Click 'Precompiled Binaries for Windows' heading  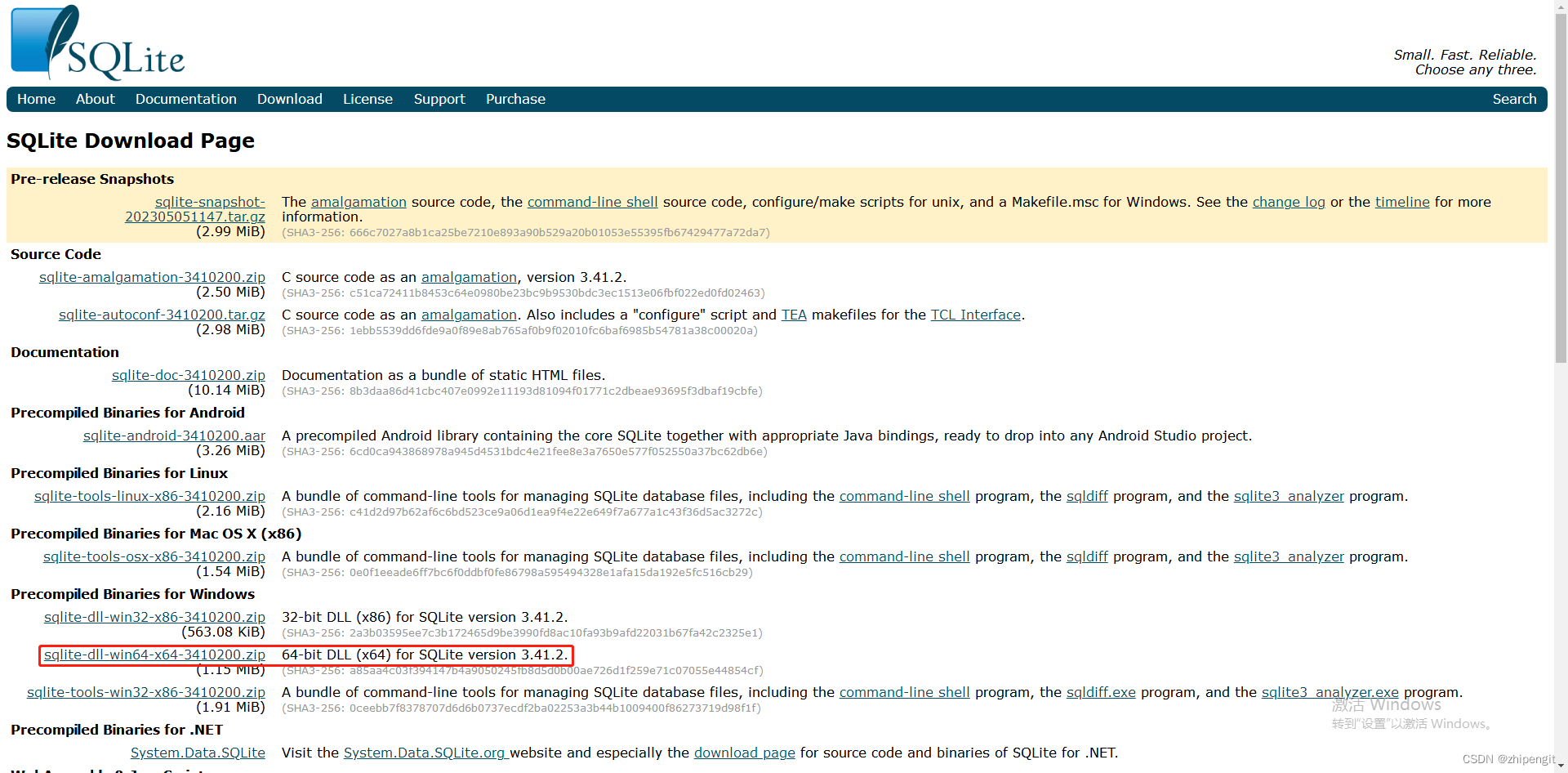[132, 594]
